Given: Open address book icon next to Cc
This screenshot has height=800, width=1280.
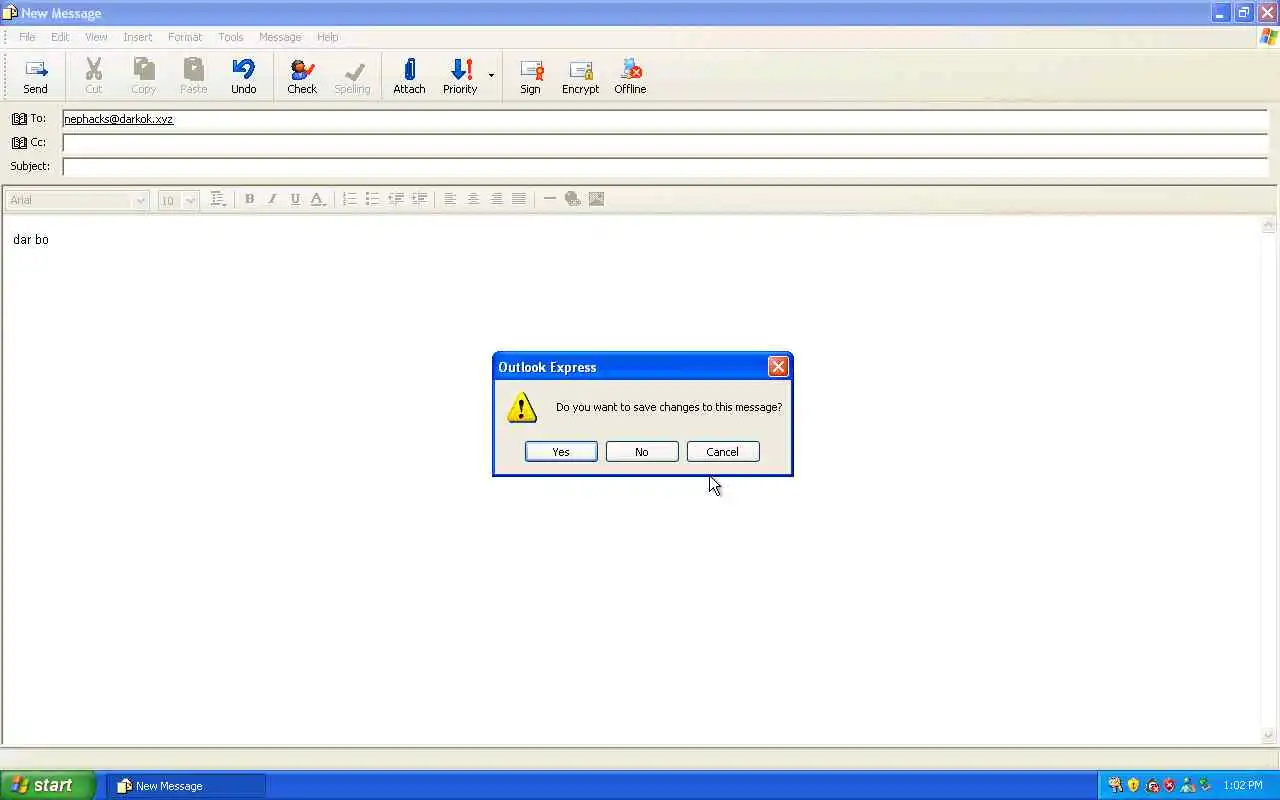Looking at the screenshot, I should [x=19, y=143].
